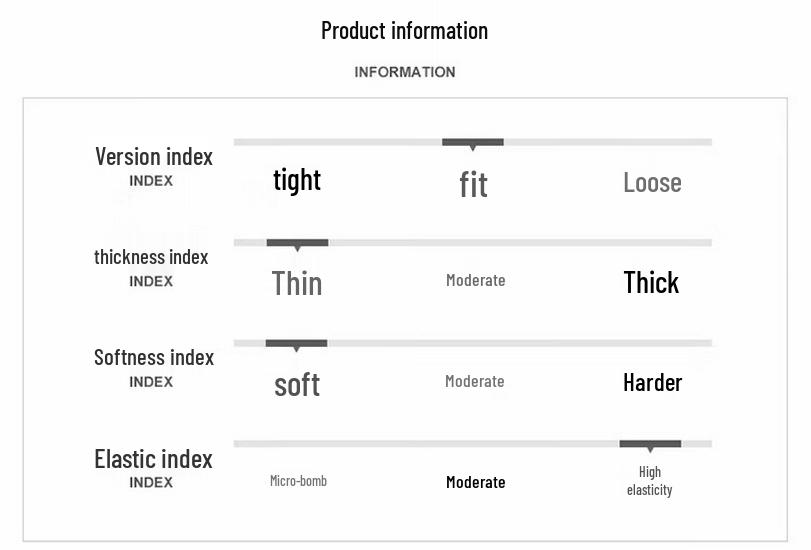Click the 'Version index' row title

coord(154,156)
